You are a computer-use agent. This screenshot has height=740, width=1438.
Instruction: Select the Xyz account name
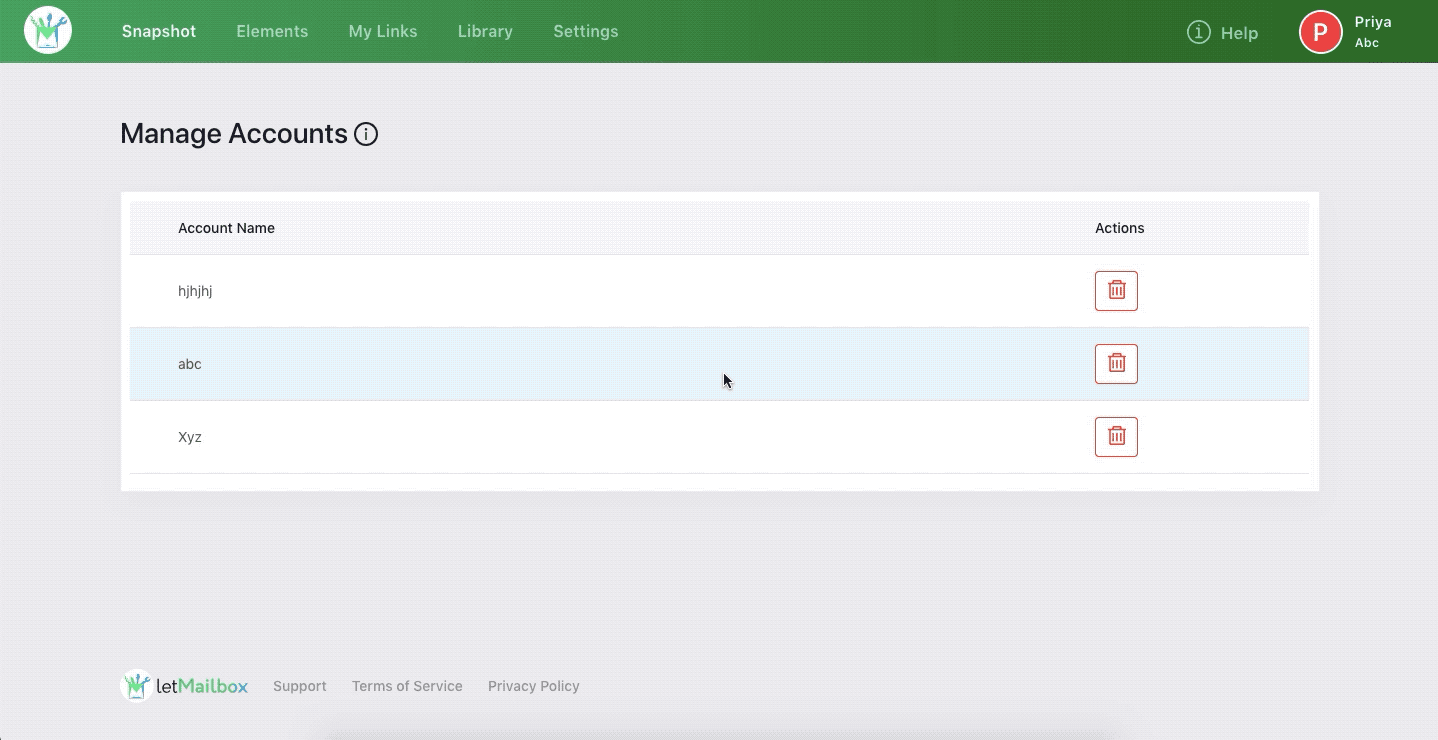[190, 437]
